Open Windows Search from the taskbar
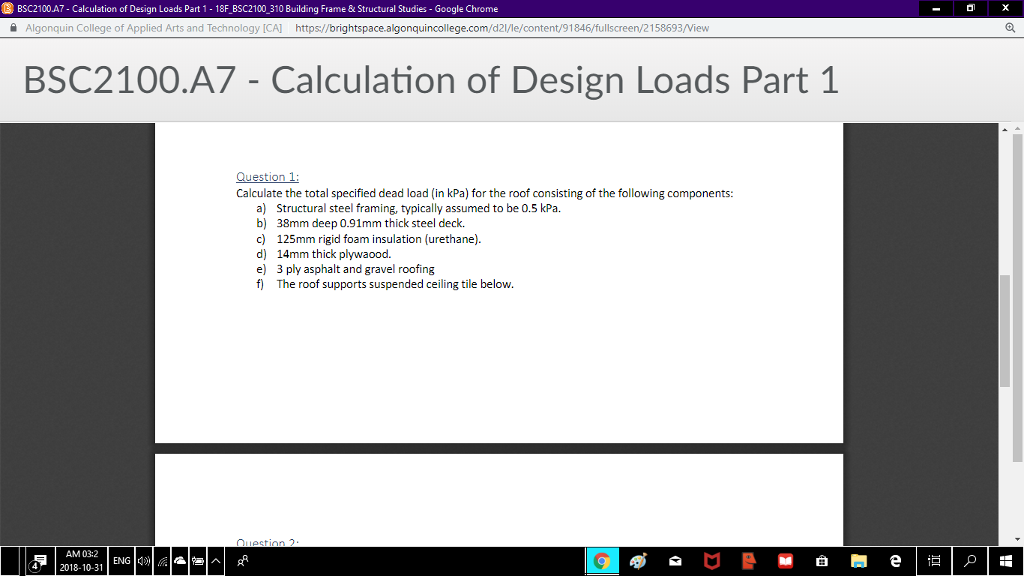This screenshot has height=576, width=1024. click(971, 561)
